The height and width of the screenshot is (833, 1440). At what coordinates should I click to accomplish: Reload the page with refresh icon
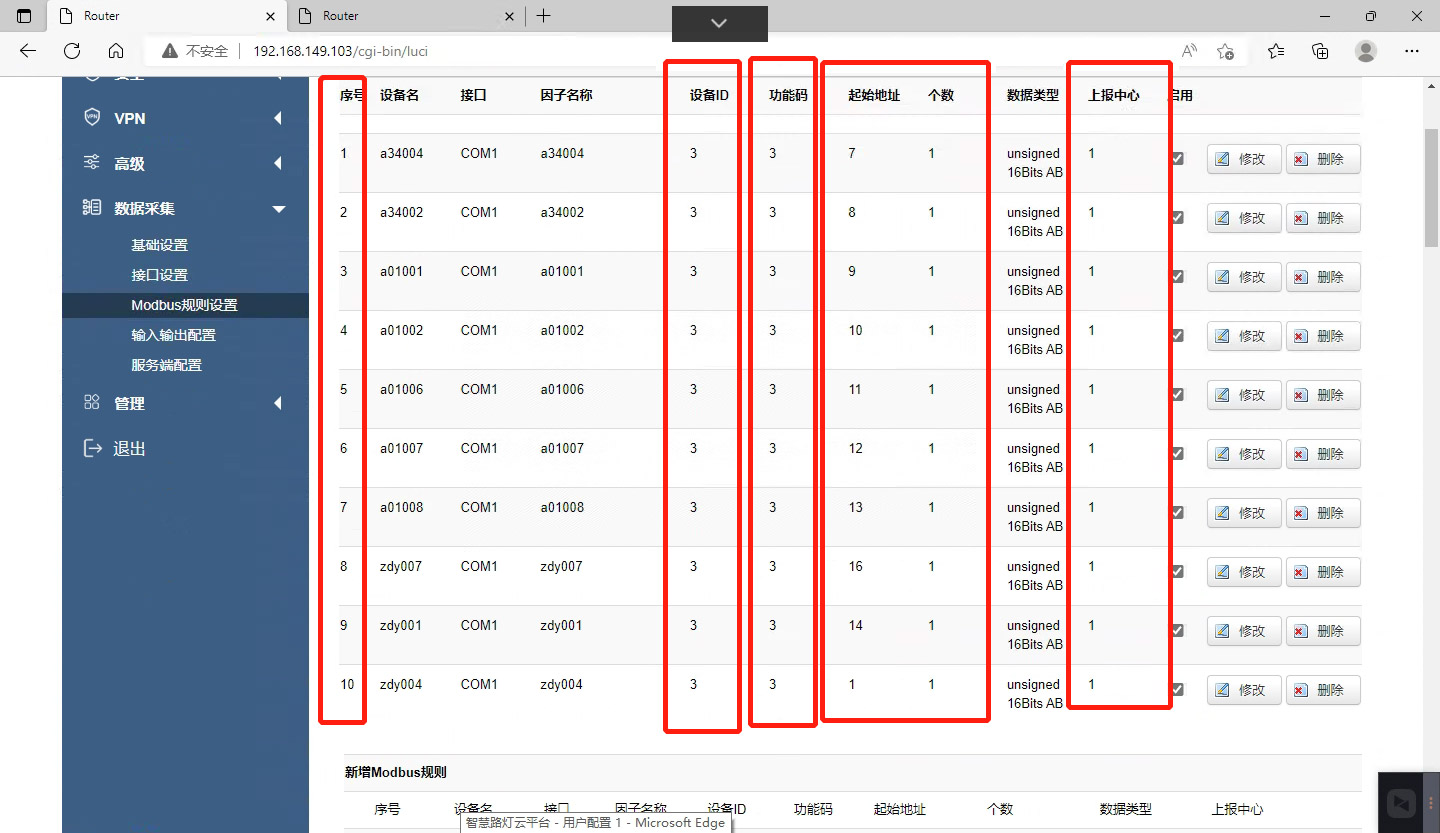pyautogui.click(x=72, y=51)
